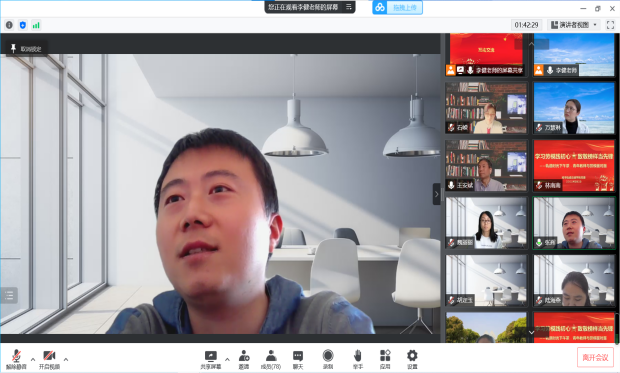Open the Invite participants icon
The width and height of the screenshot is (620, 373).
(x=244, y=359)
